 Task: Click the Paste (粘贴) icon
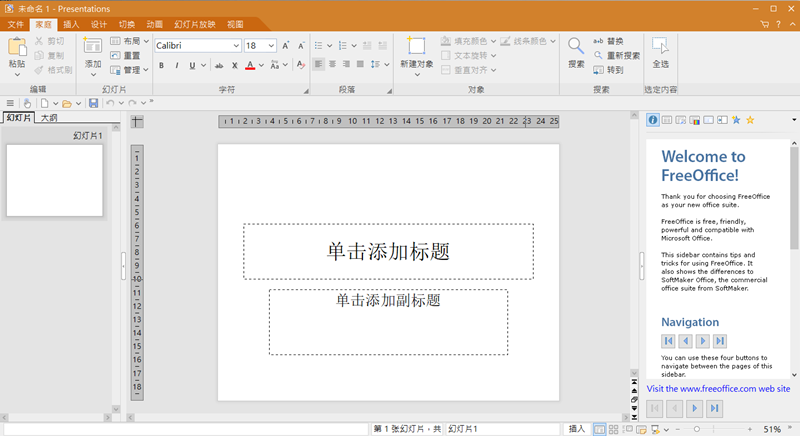pos(17,46)
